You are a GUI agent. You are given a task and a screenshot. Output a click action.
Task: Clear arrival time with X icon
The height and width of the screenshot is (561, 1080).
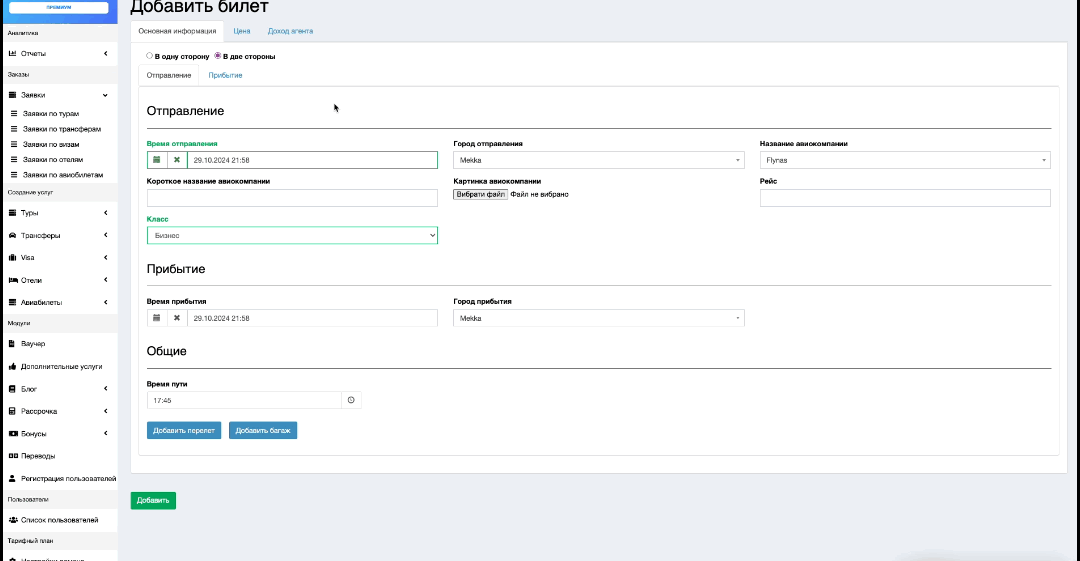(177, 318)
